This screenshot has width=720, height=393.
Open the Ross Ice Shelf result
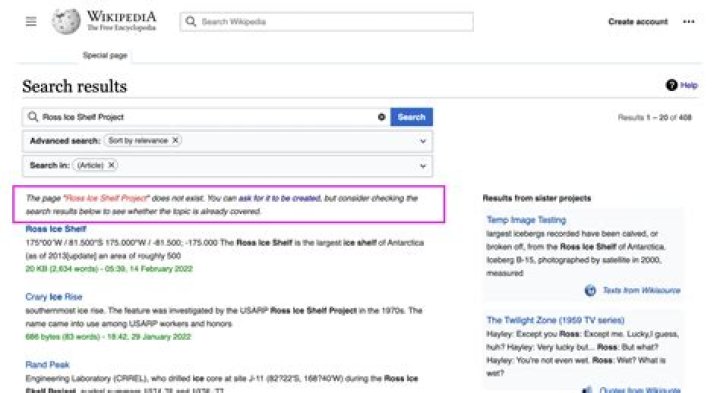tap(56, 229)
